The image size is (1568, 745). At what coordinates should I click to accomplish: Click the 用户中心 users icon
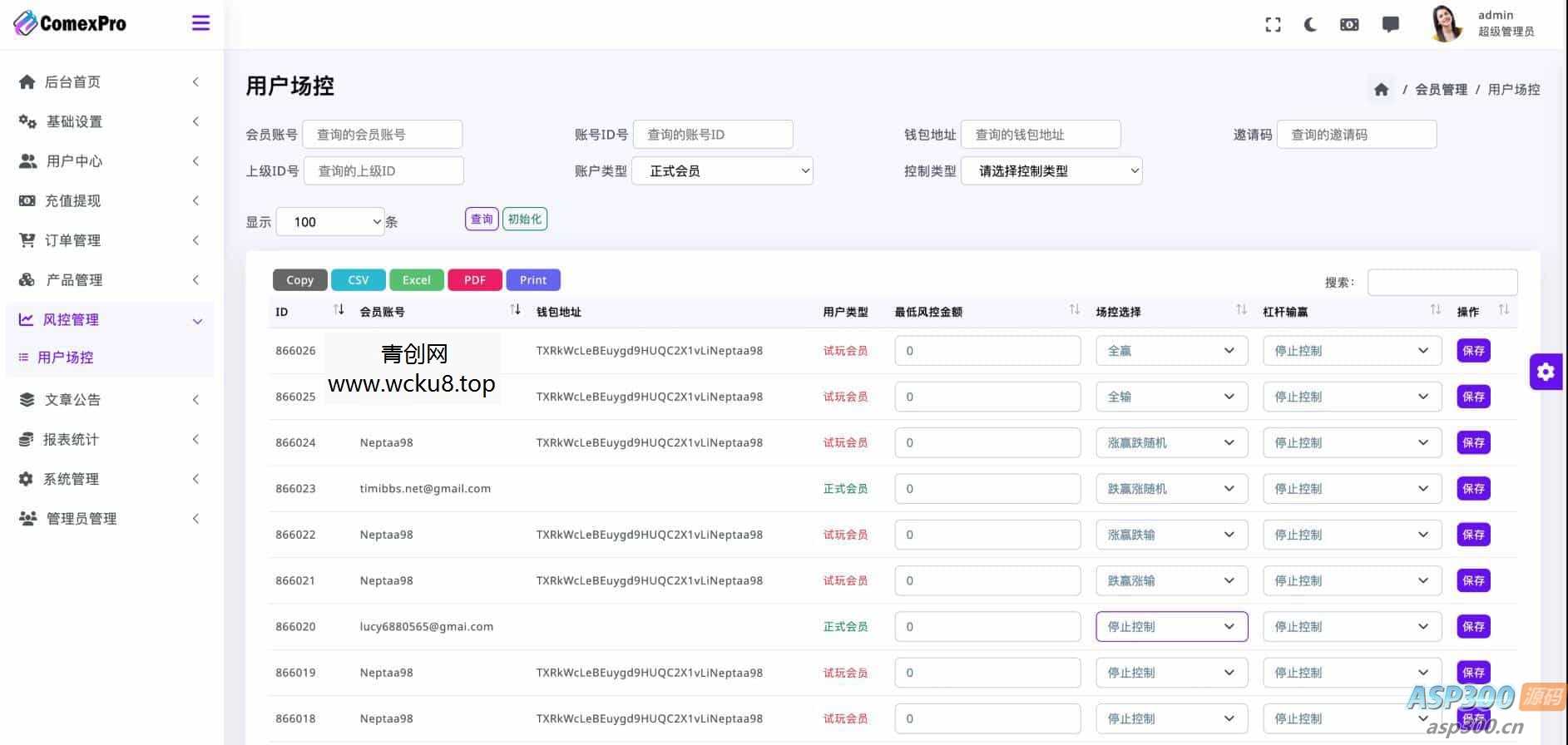(x=27, y=160)
